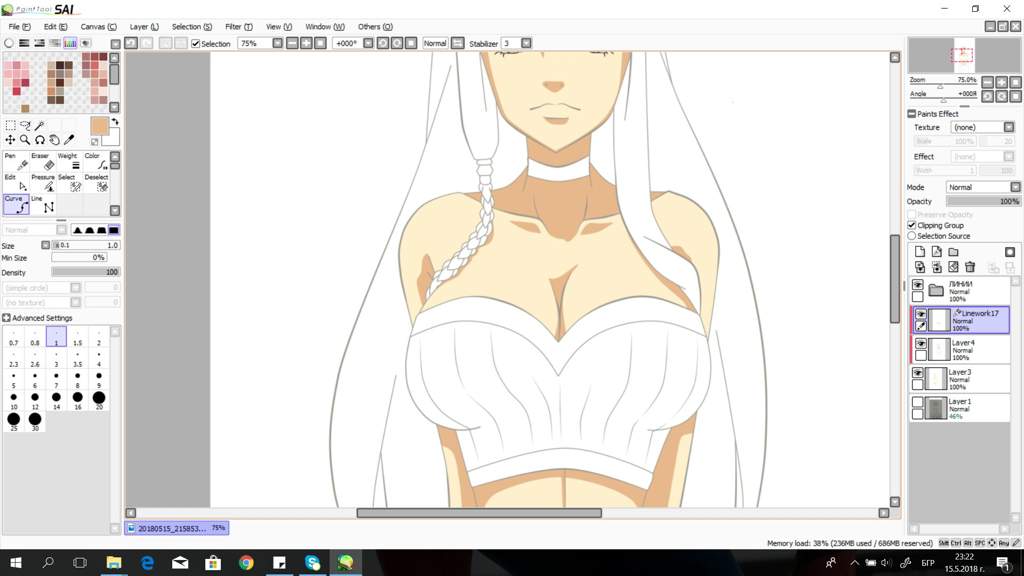Enable the Selection Source radio button
Viewport: 1024px width, 576px height.
912,236
